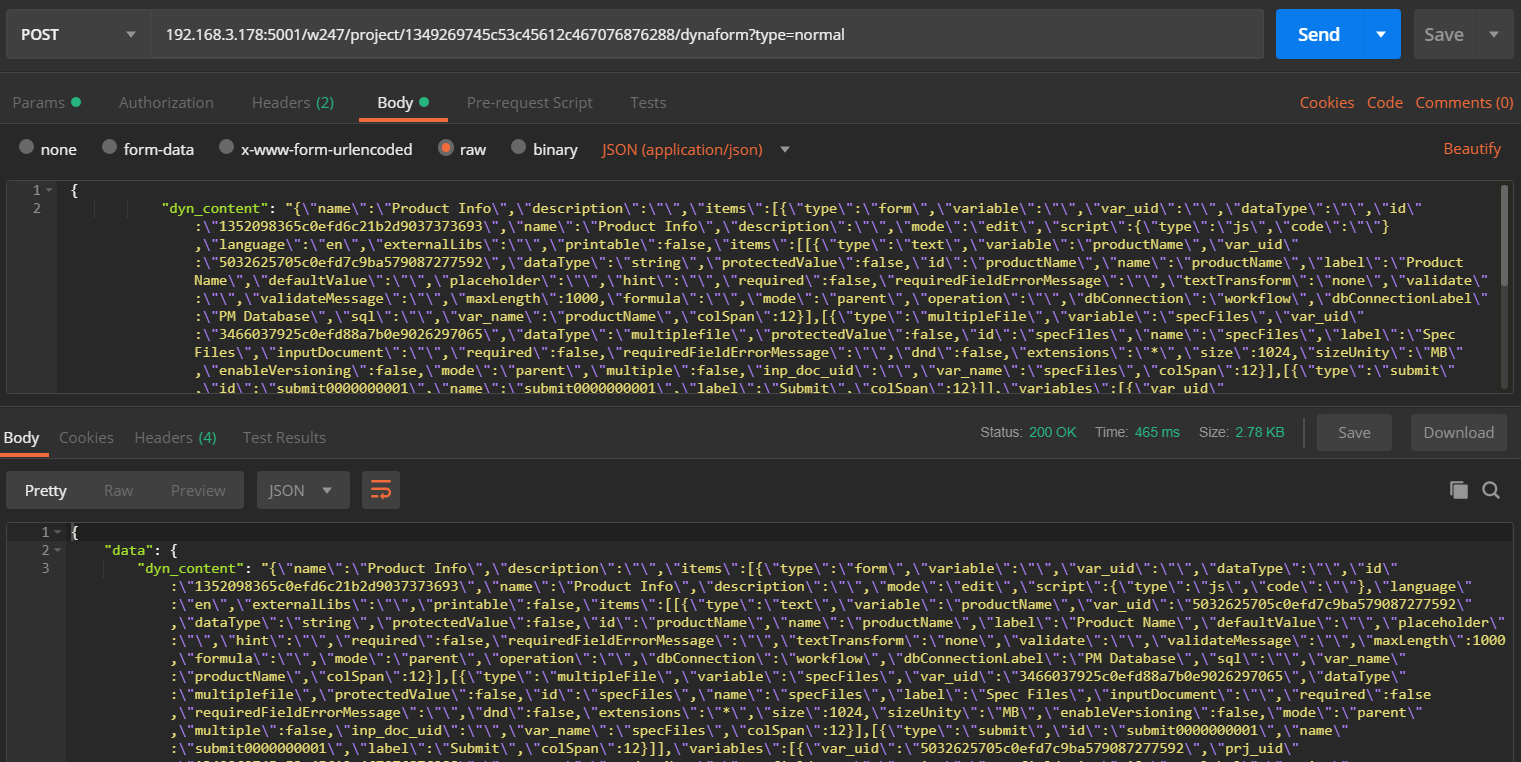Collapse line 1 fold arrow in request editor
The image size is (1521, 762).
(50, 190)
